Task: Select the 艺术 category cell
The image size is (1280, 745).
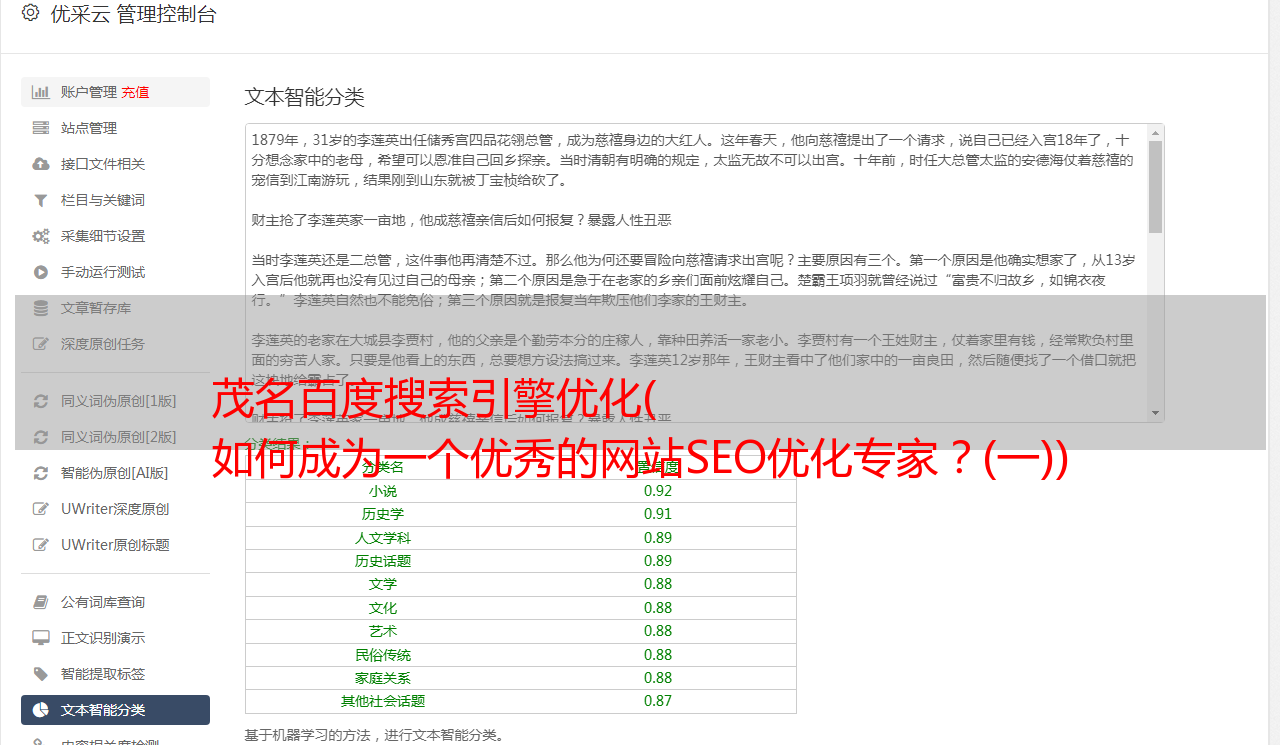Action: point(383,631)
